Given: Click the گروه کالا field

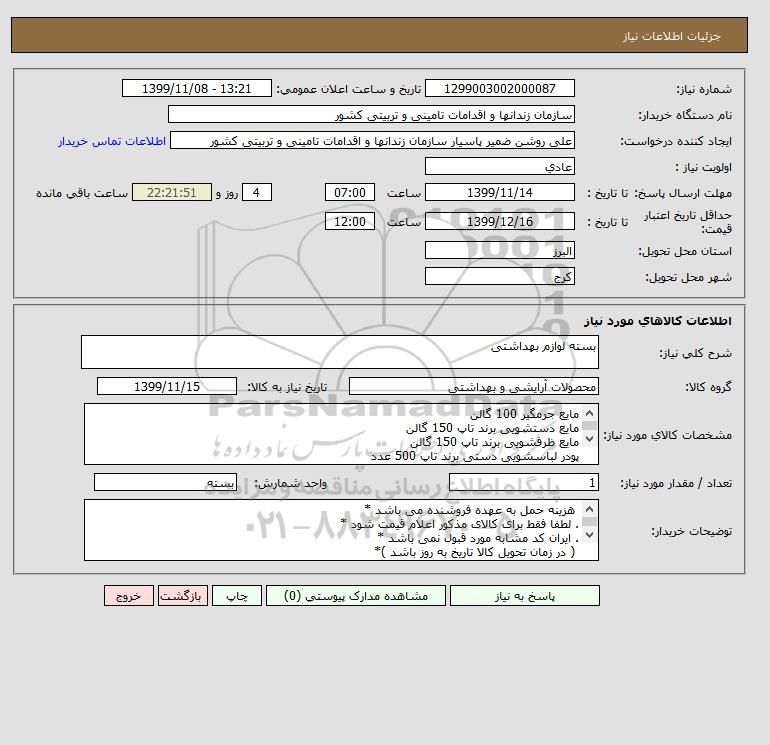Looking at the screenshot, I should (x=473, y=387).
